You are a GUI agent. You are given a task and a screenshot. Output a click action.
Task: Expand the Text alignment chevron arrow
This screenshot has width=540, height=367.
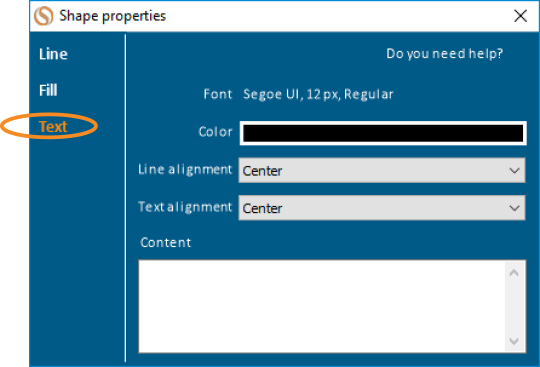tap(515, 208)
